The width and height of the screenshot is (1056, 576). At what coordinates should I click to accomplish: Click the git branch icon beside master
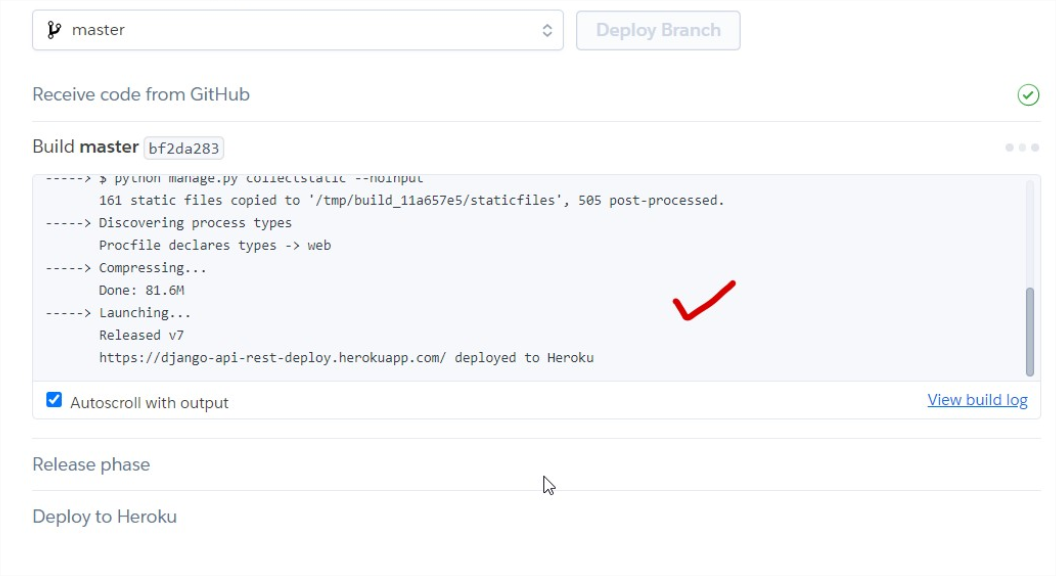coord(54,30)
